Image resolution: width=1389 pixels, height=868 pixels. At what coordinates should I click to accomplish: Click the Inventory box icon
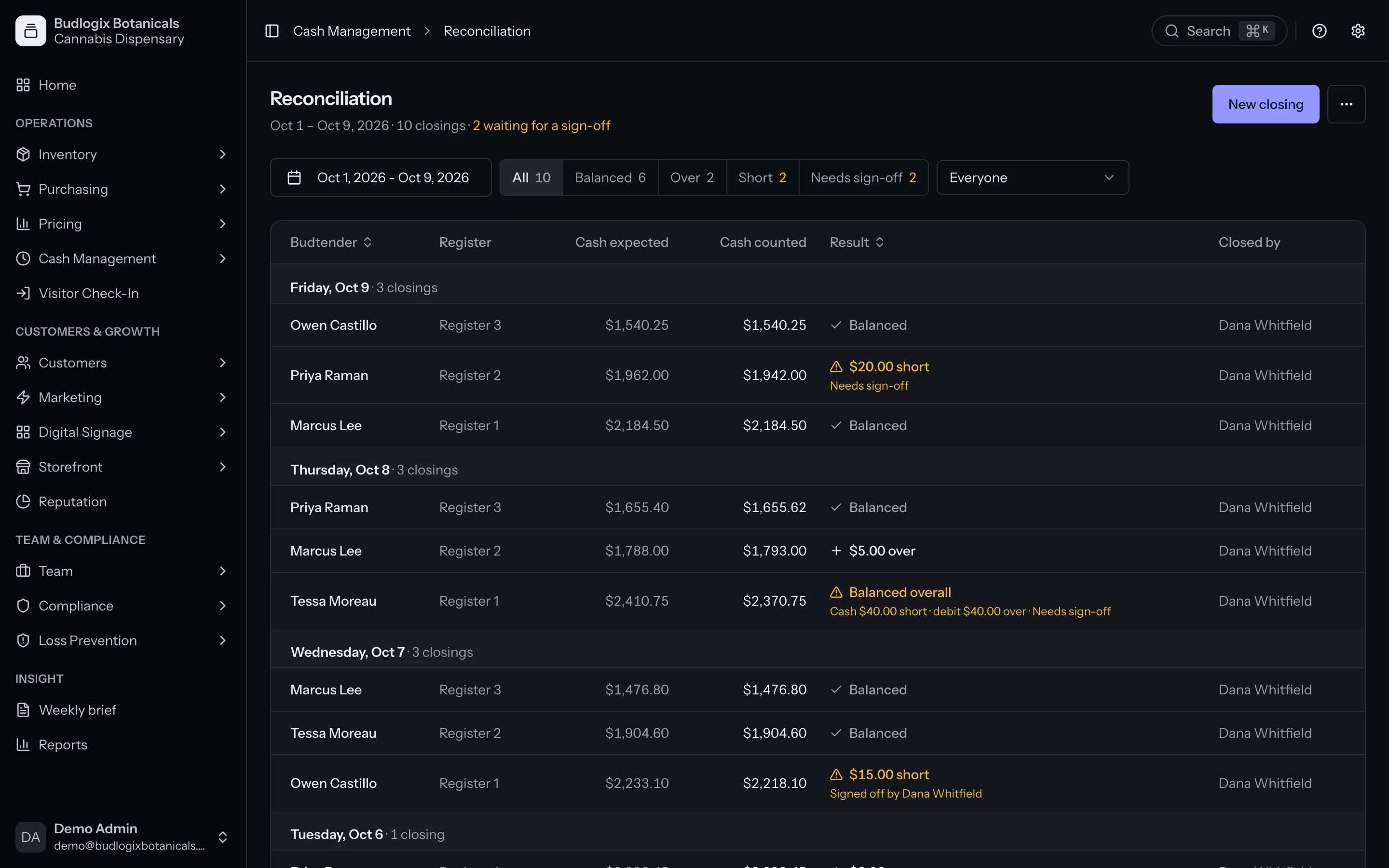coord(23,154)
